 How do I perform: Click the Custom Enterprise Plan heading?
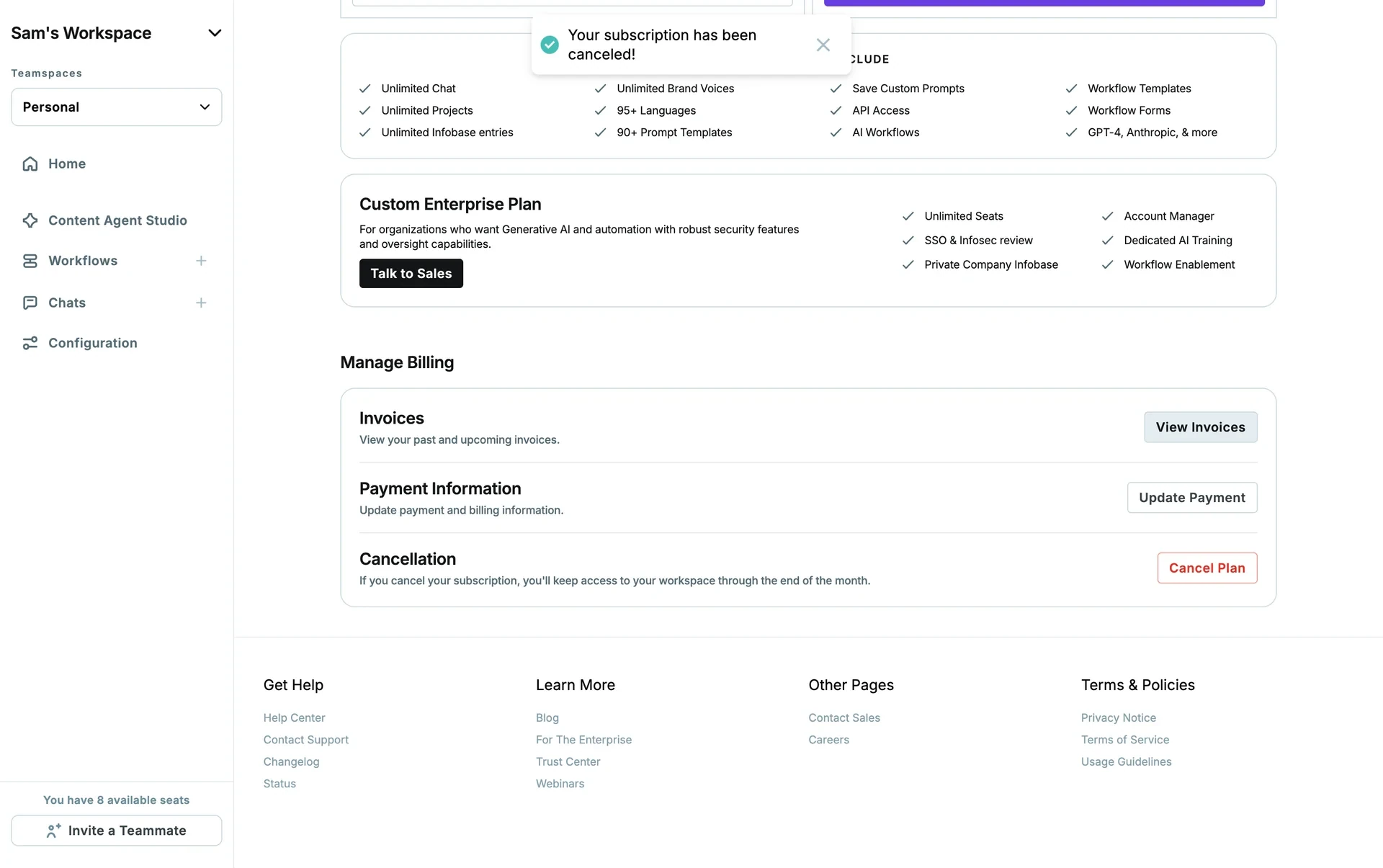coord(450,205)
